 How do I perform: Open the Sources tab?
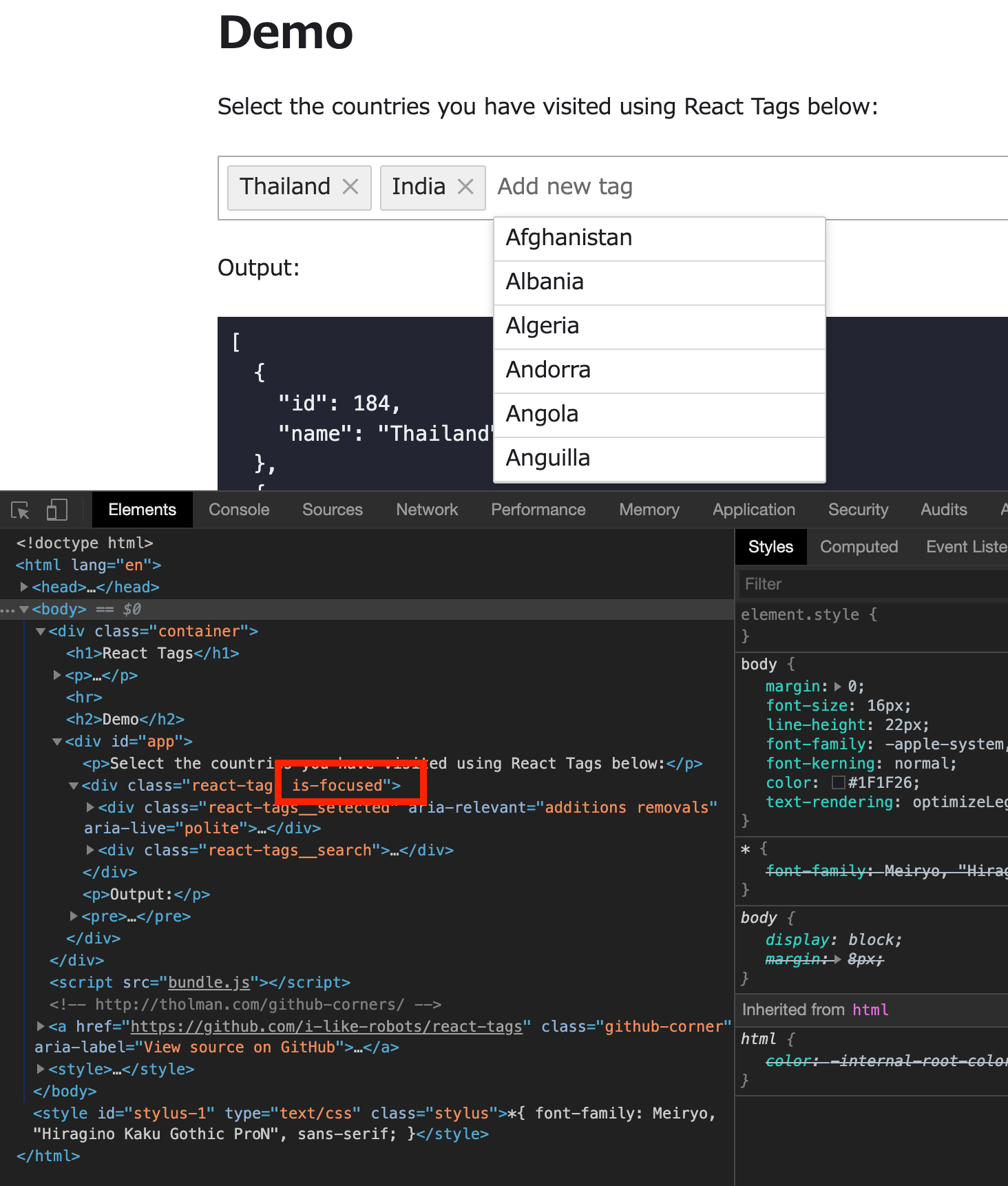point(333,510)
